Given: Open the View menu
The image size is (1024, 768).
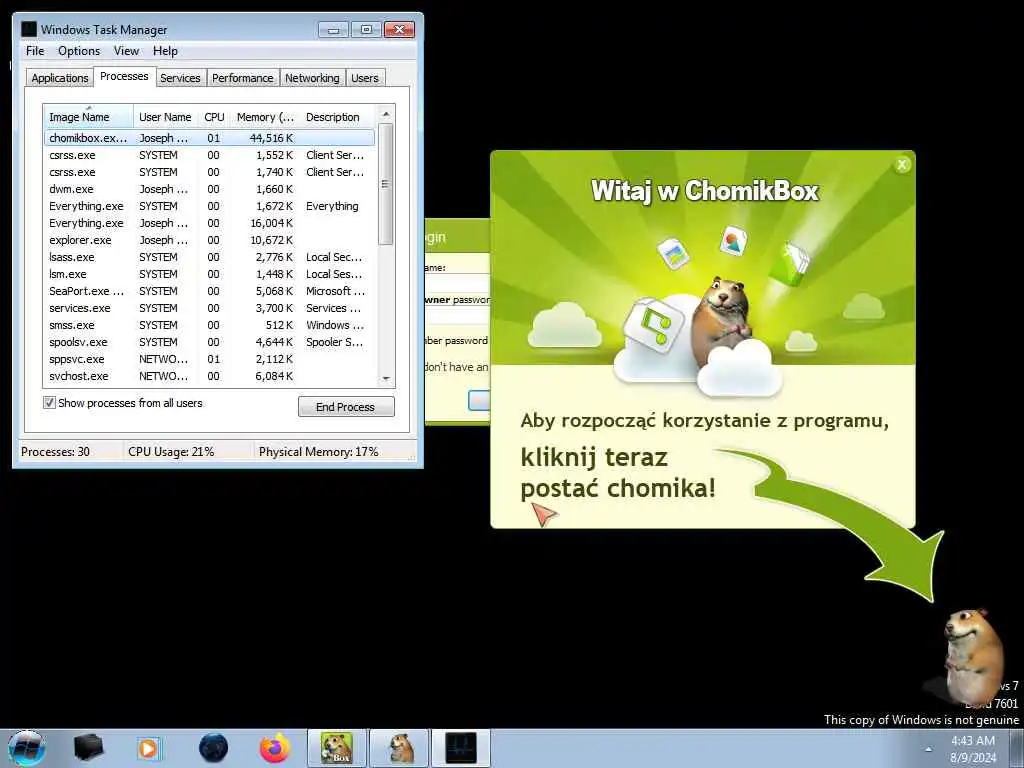Looking at the screenshot, I should [x=126, y=51].
